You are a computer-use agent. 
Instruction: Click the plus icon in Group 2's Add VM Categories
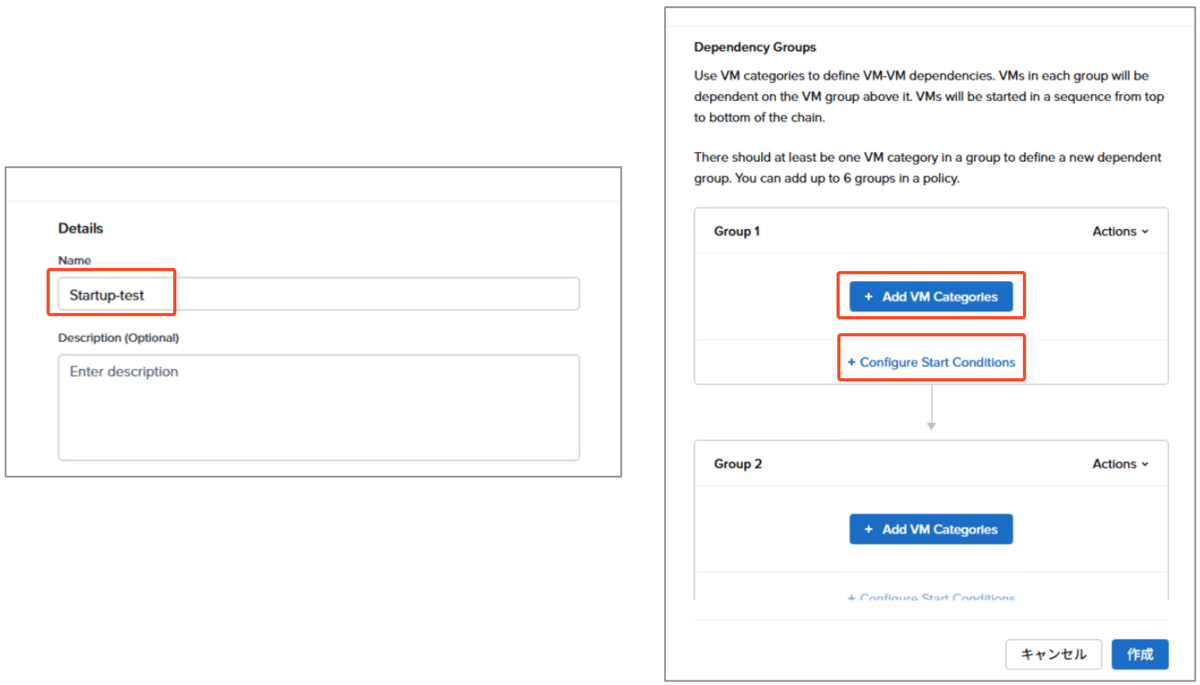[x=868, y=529]
